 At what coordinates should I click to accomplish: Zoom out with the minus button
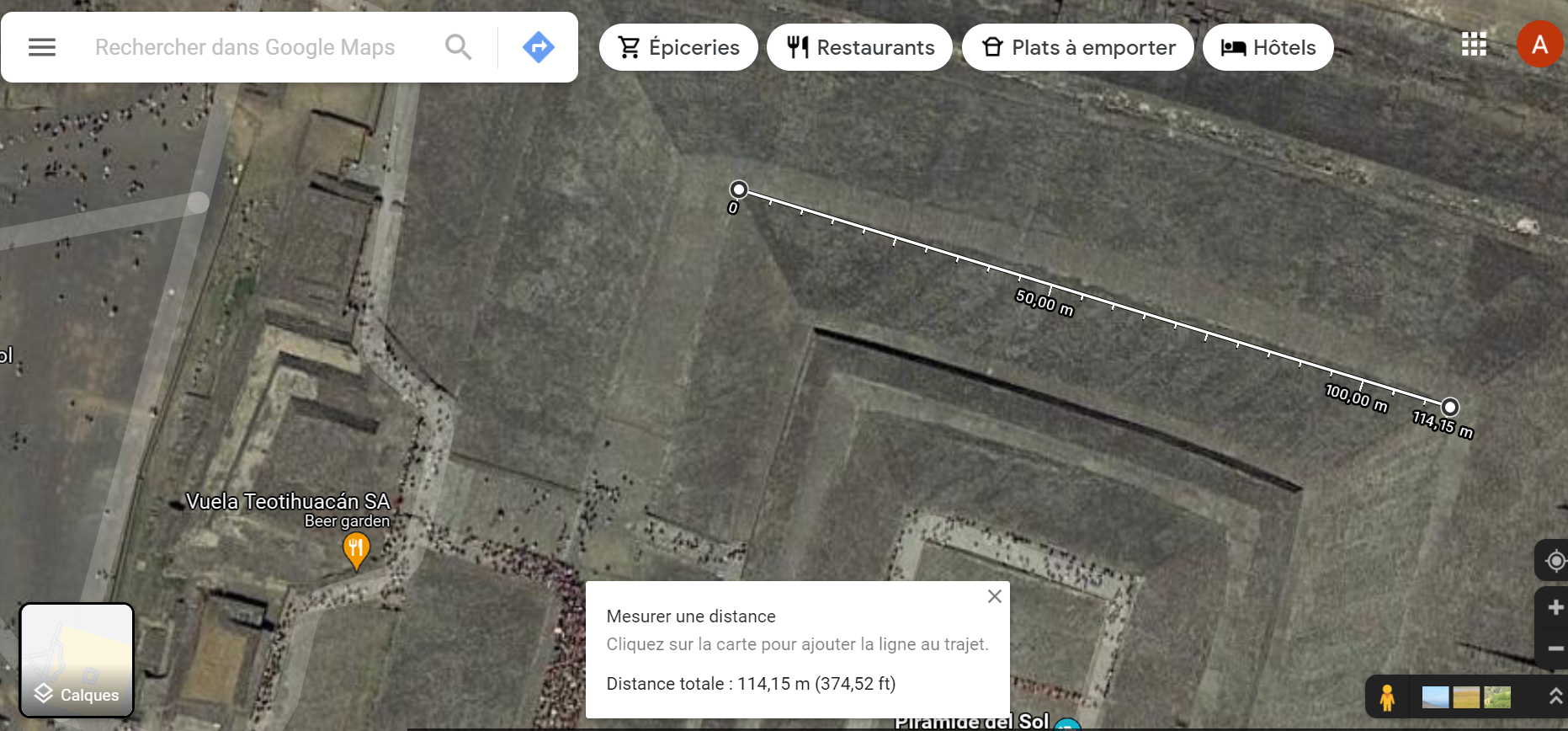click(x=1555, y=648)
